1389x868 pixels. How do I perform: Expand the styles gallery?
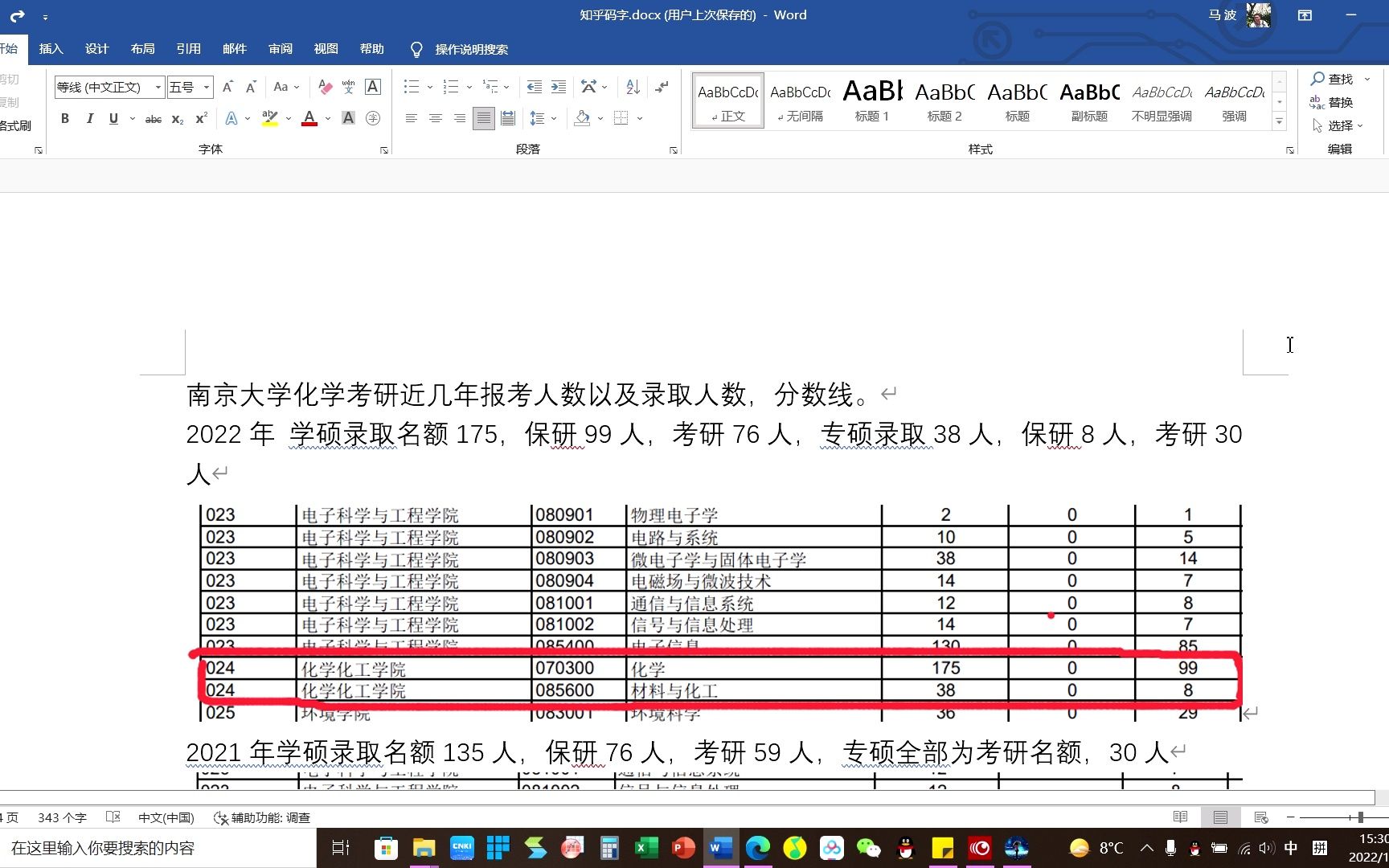tap(1279, 122)
